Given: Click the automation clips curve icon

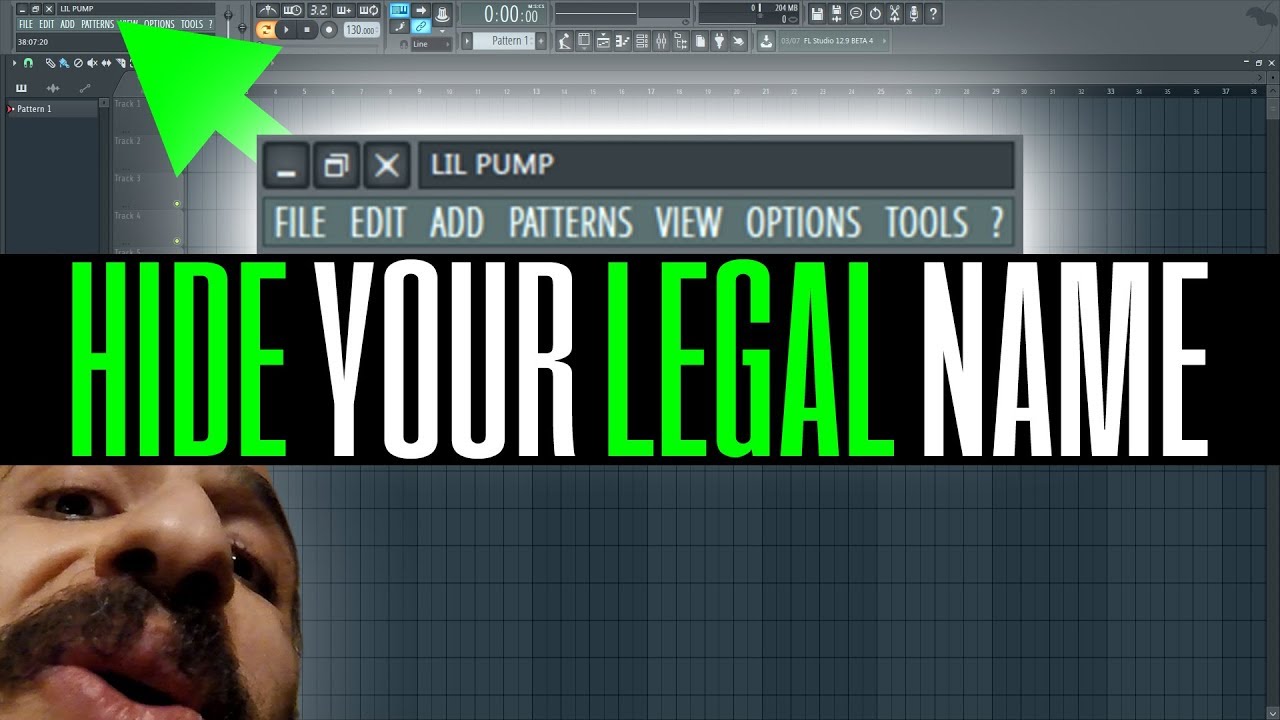Looking at the screenshot, I should [x=85, y=88].
